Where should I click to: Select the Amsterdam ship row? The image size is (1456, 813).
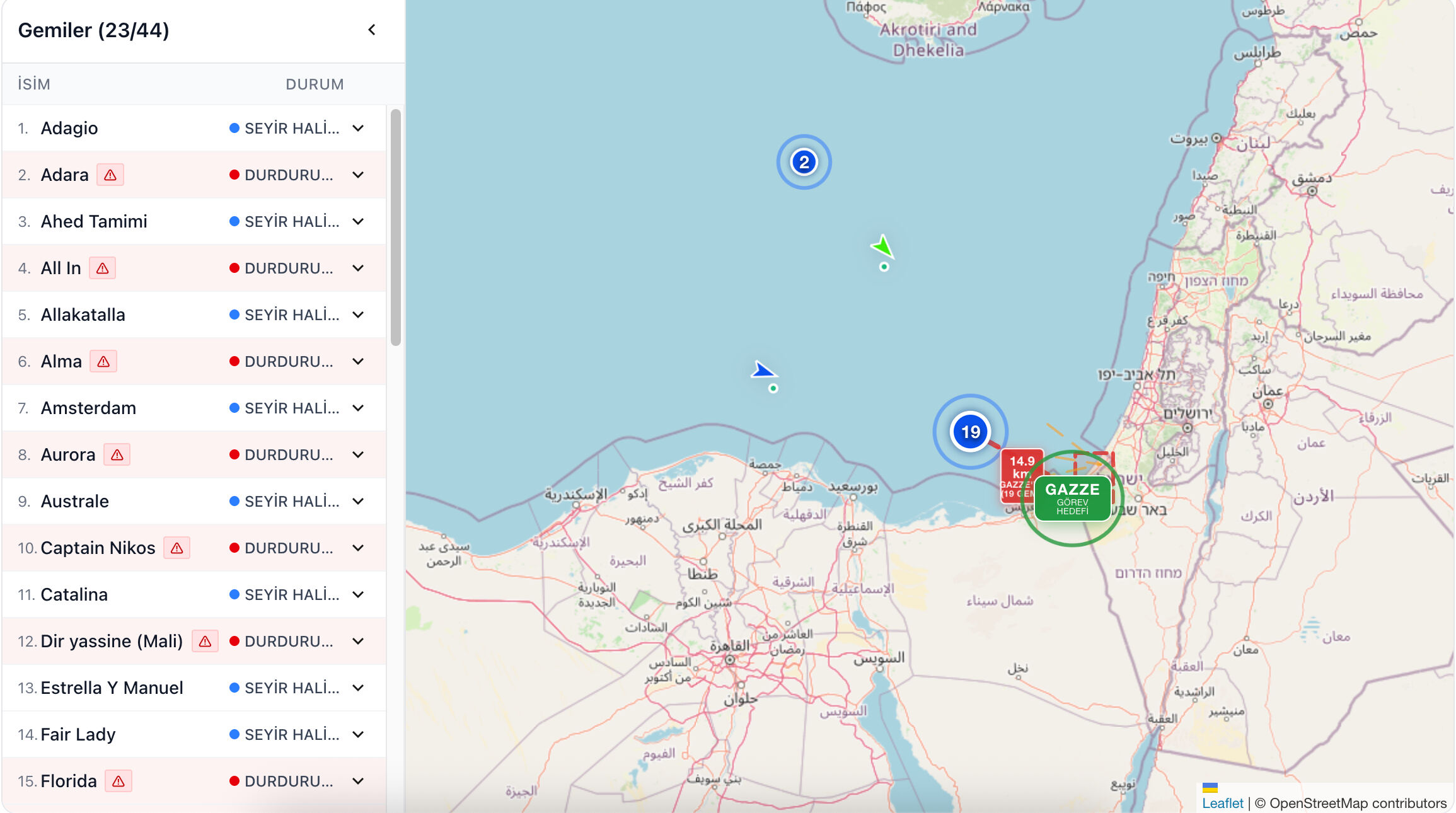point(88,408)
